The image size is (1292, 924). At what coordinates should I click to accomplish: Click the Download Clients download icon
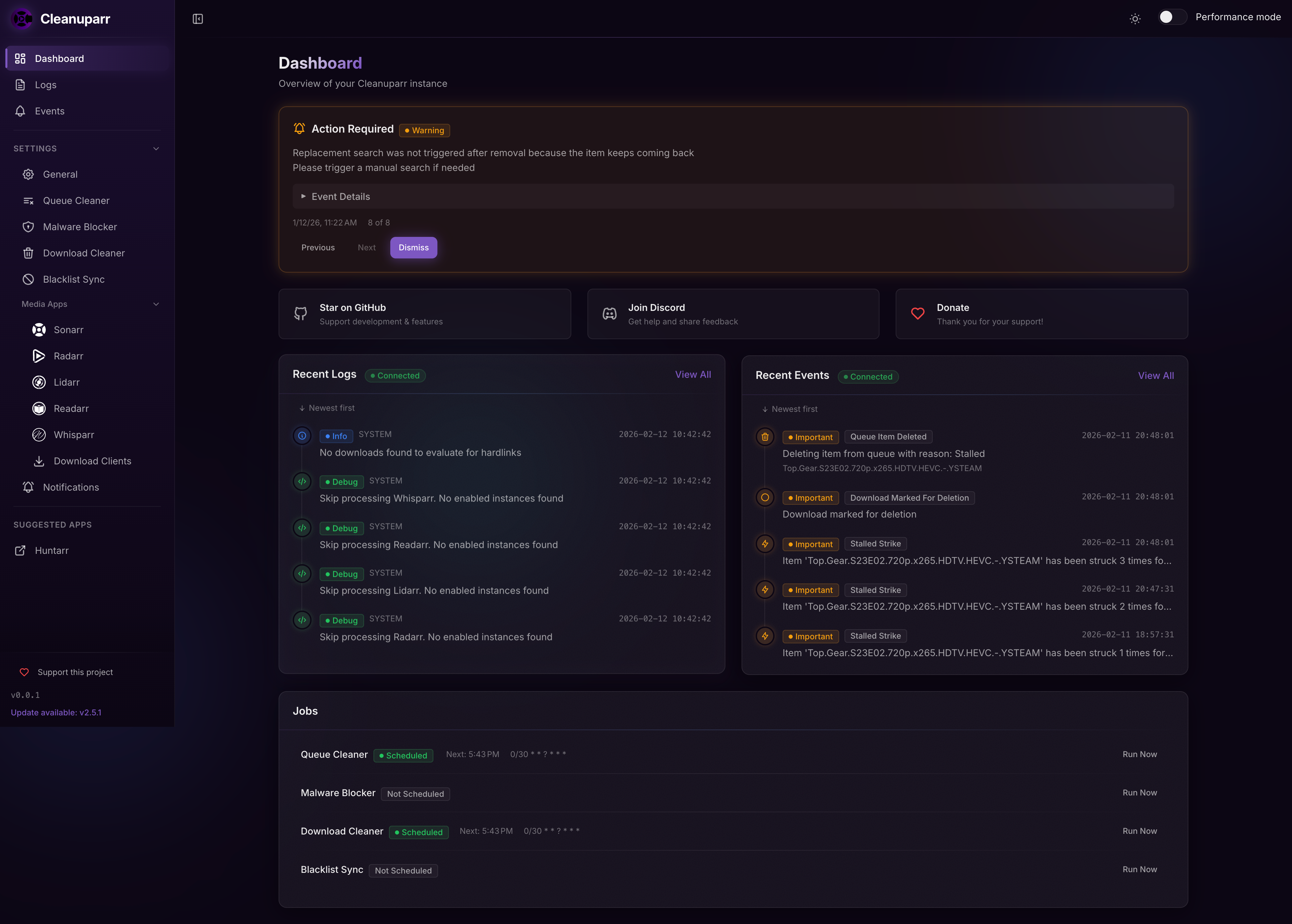[39, 461]
